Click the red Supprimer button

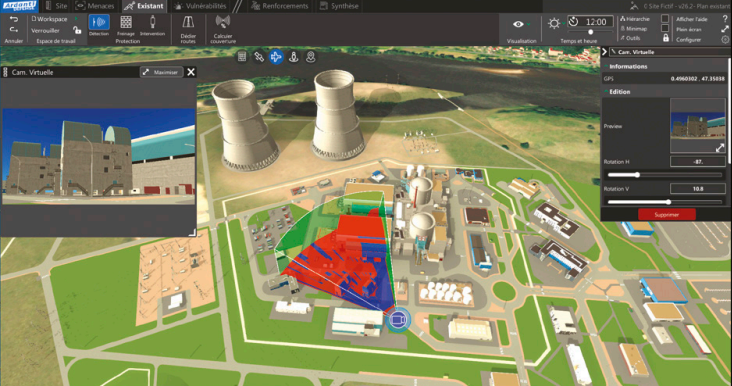tap(667, 215)
